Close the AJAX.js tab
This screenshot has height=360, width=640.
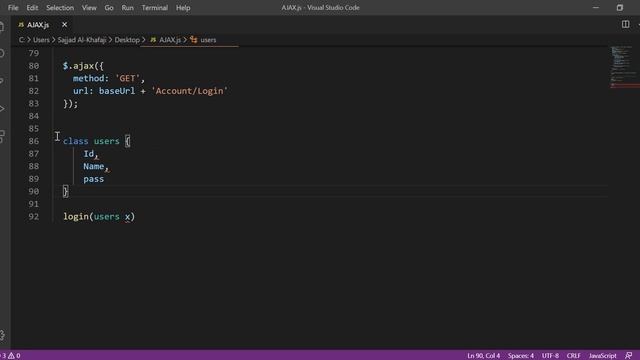click(x=64, y=25)
